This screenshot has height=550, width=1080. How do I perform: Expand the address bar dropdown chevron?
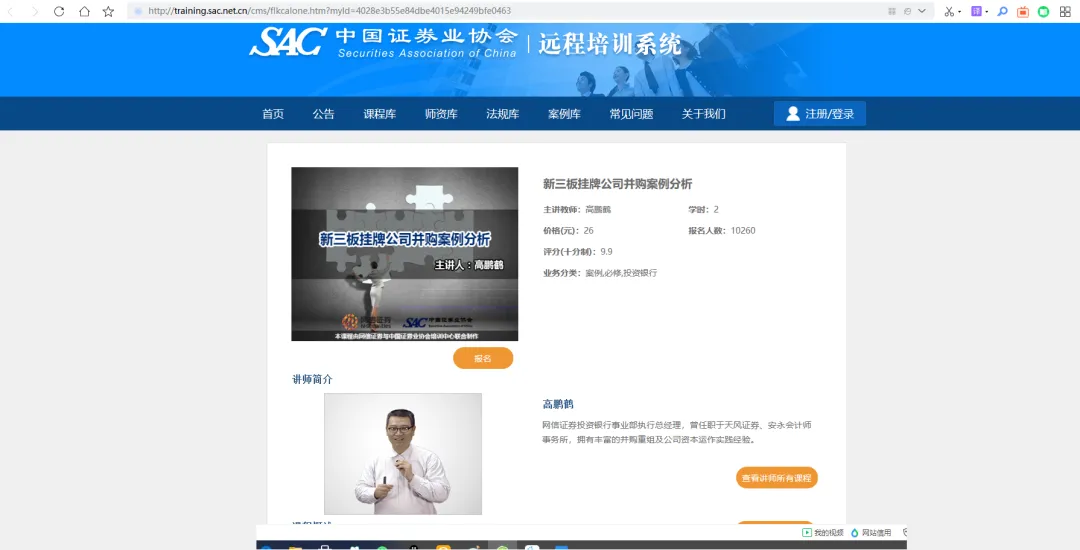tap(922, 11)
